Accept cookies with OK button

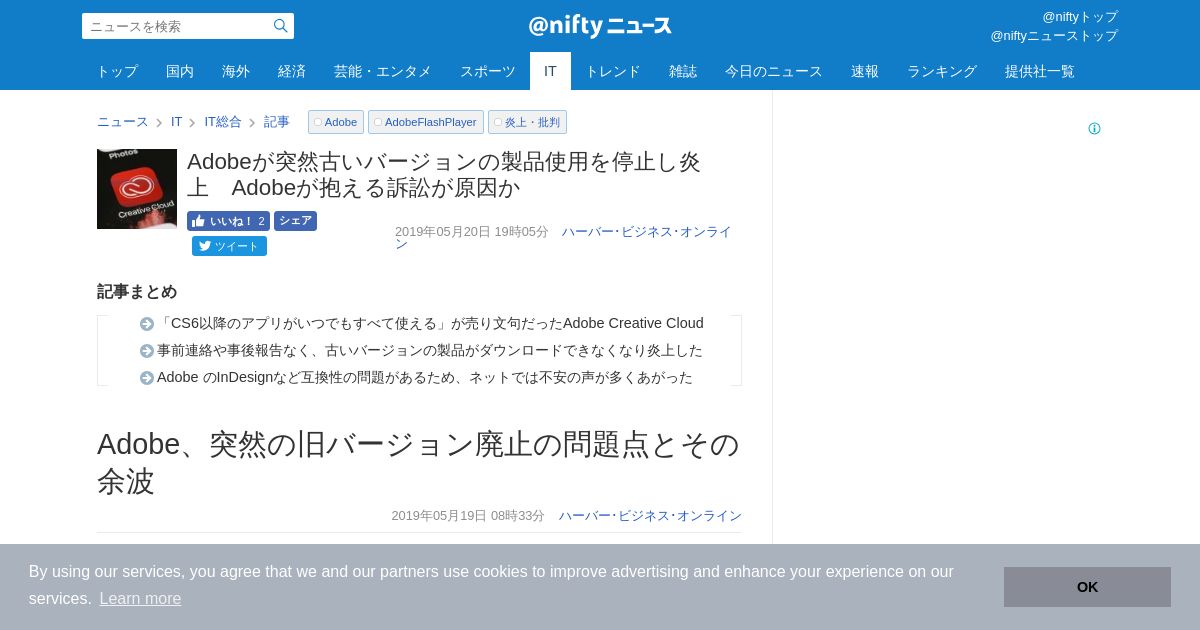[x=1087, y=587]
